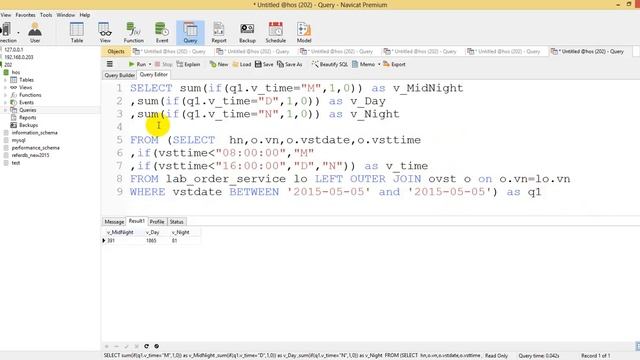640x360 pixels.
Task: Open the Run button dropdown arrow
Action: click(150, 64)
